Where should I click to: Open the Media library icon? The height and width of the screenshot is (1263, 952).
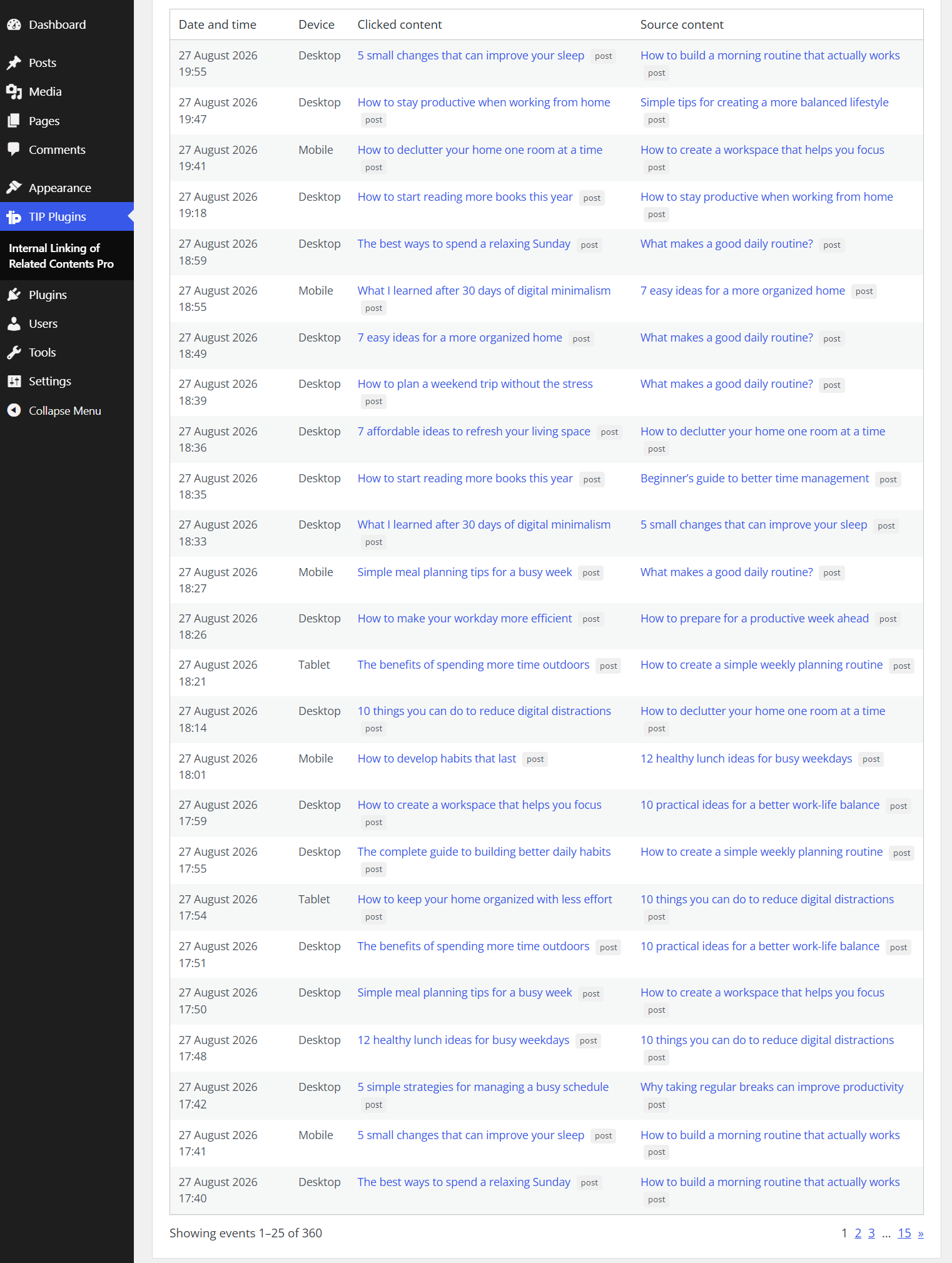pyautogui.click(x=14, y=92)
